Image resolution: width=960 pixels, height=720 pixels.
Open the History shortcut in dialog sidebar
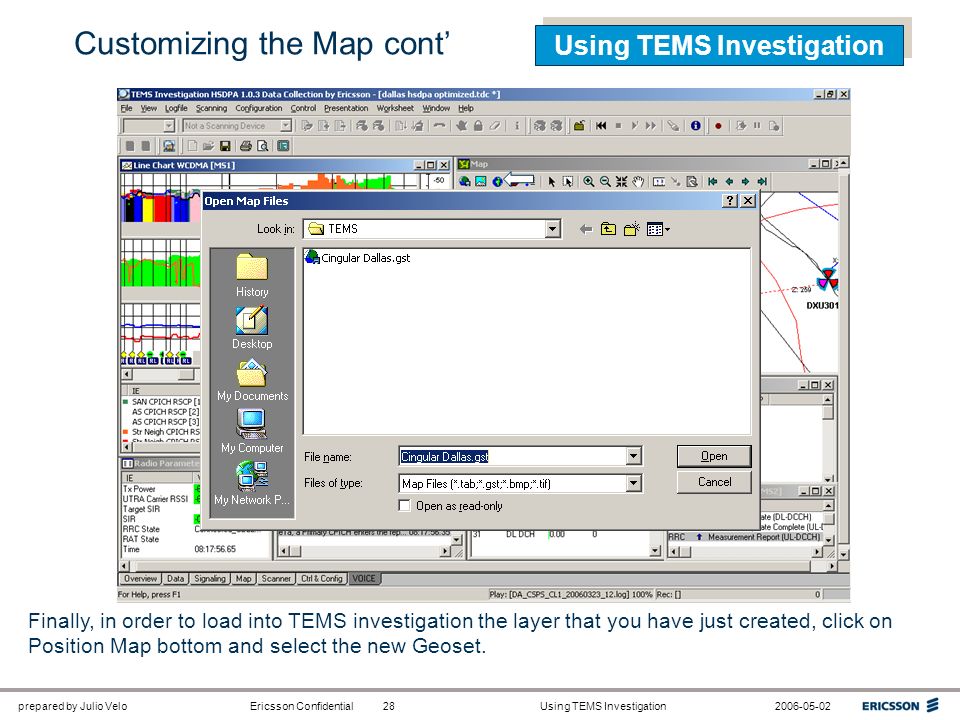(252, 276)
